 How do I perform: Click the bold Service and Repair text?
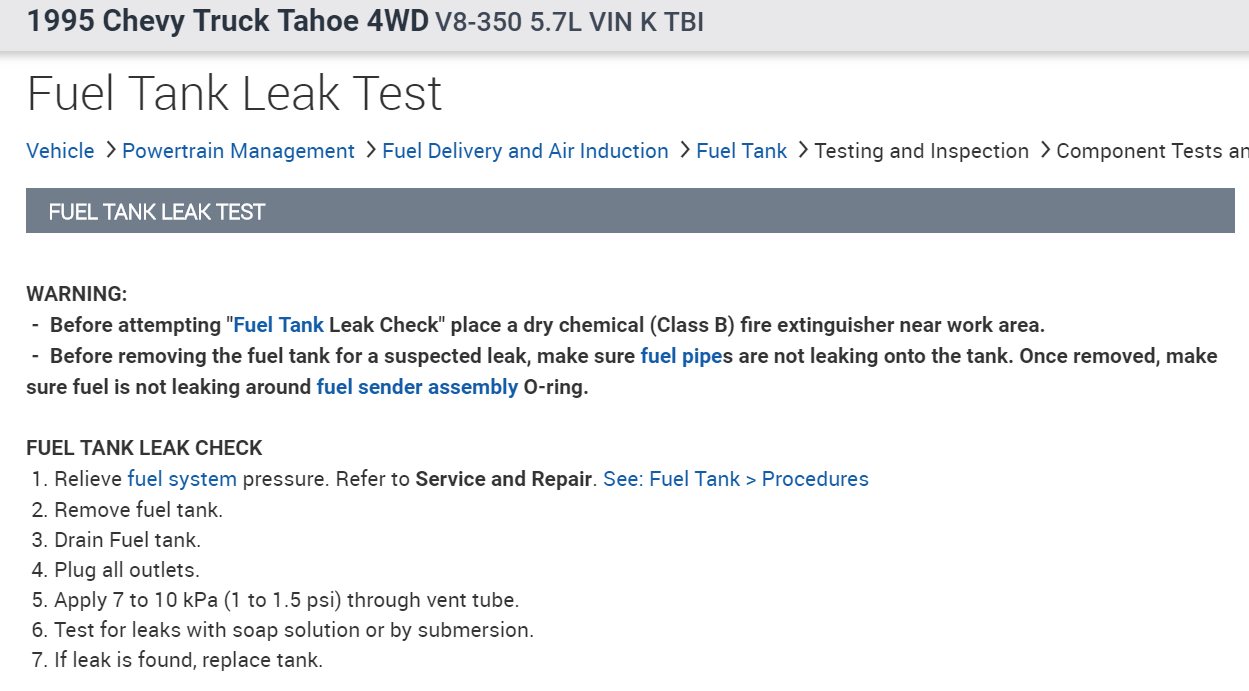point(503,479)
